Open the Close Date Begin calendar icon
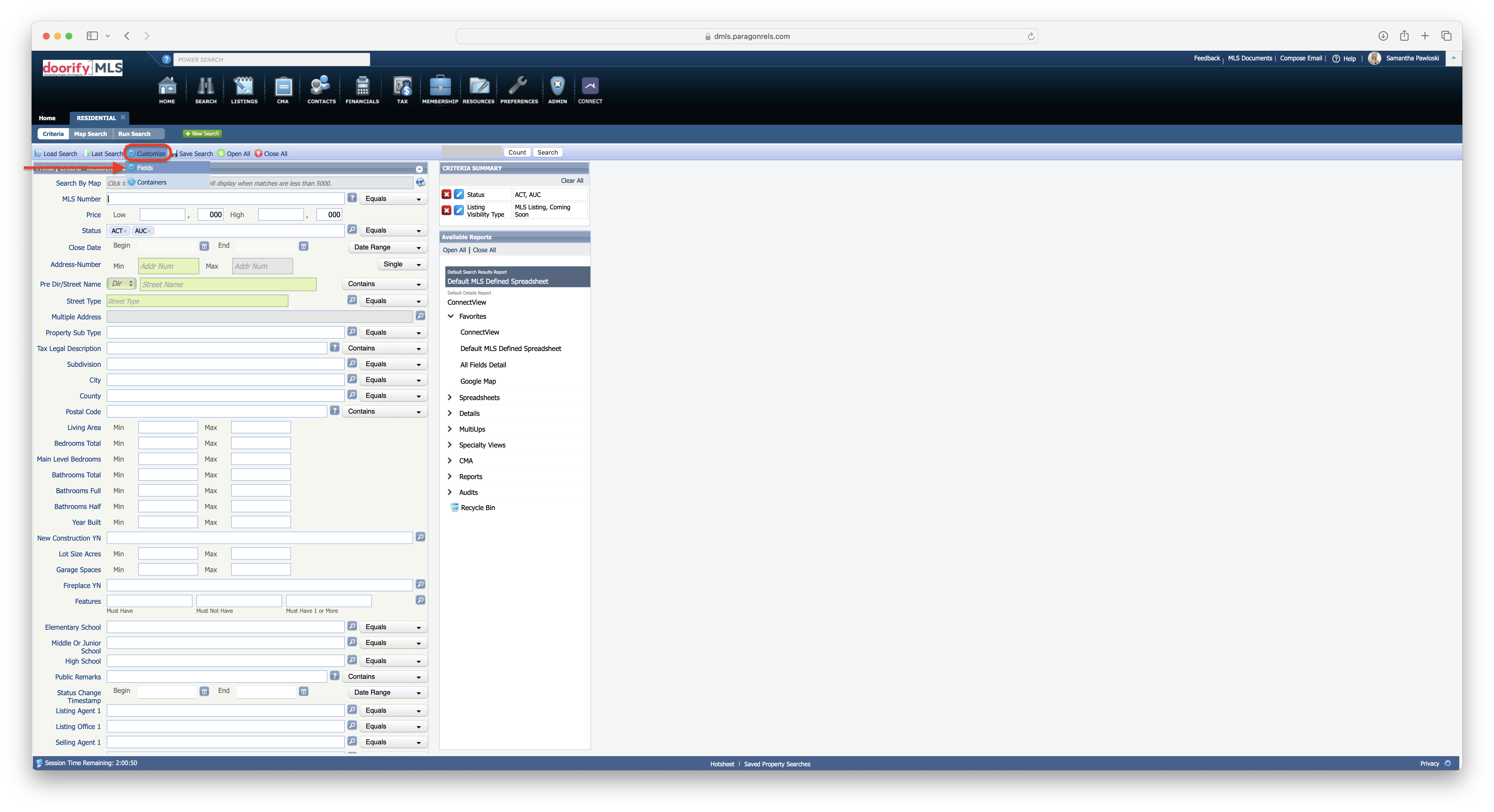Screen dimensions: 1494x812 204,247
